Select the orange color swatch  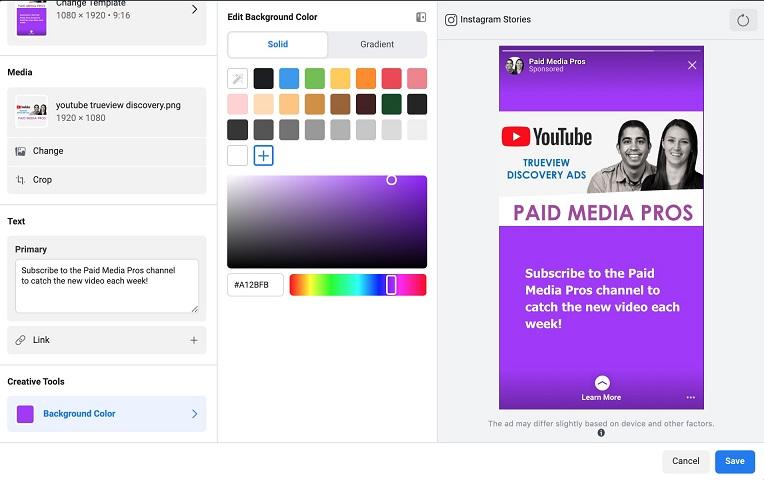pos(366,78)
